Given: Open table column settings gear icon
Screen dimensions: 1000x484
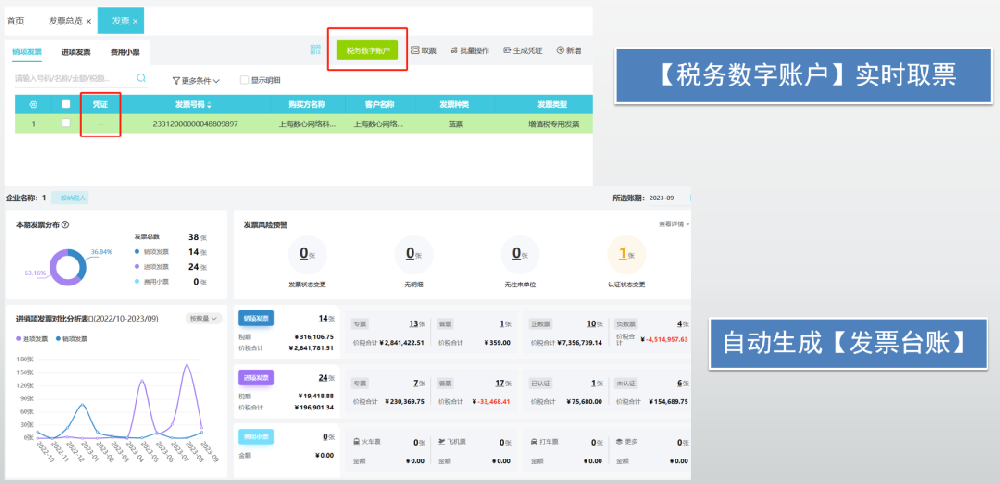Looking at the screenshot, I should point(33,104).
